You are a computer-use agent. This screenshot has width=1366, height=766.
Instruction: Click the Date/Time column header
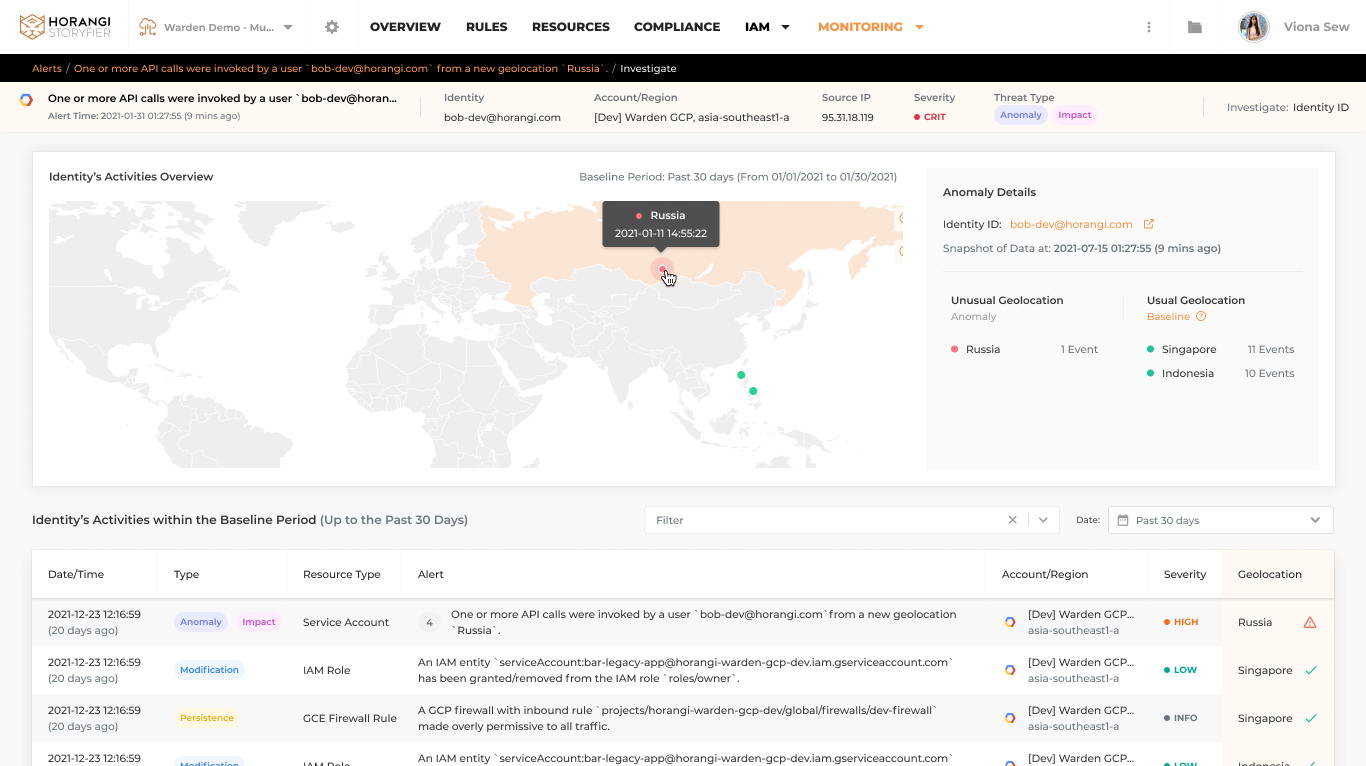click(x=76, y=574)
